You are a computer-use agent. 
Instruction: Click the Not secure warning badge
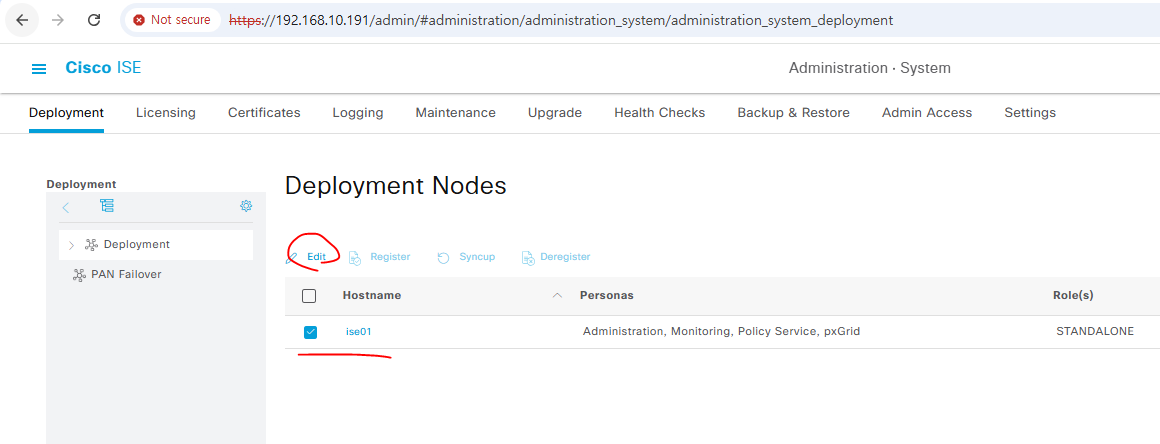point(172,20)
